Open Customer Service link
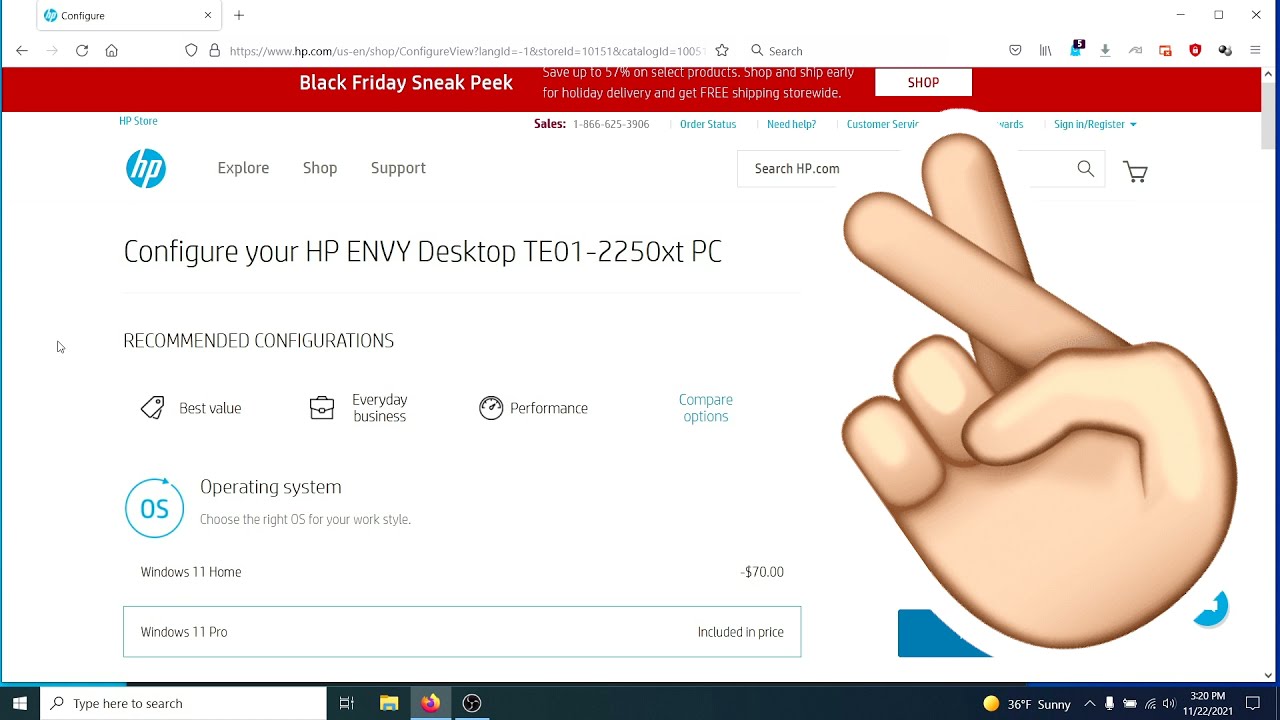The width and height of the screenshot is (1280, 720). [883, 124]
